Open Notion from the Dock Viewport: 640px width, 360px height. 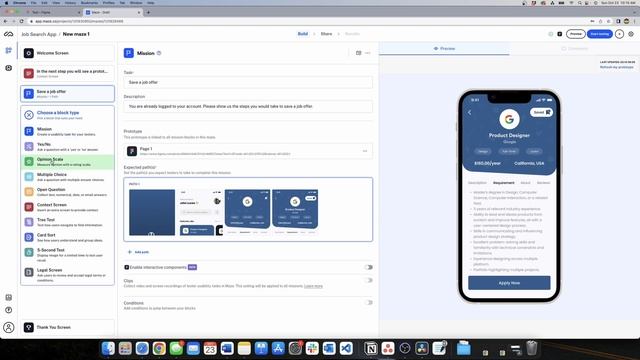371,348
